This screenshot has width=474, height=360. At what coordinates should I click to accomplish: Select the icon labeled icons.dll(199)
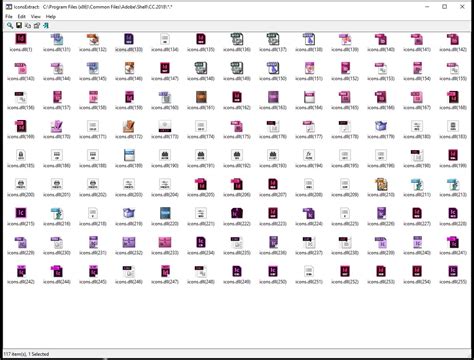pos(453,155)
